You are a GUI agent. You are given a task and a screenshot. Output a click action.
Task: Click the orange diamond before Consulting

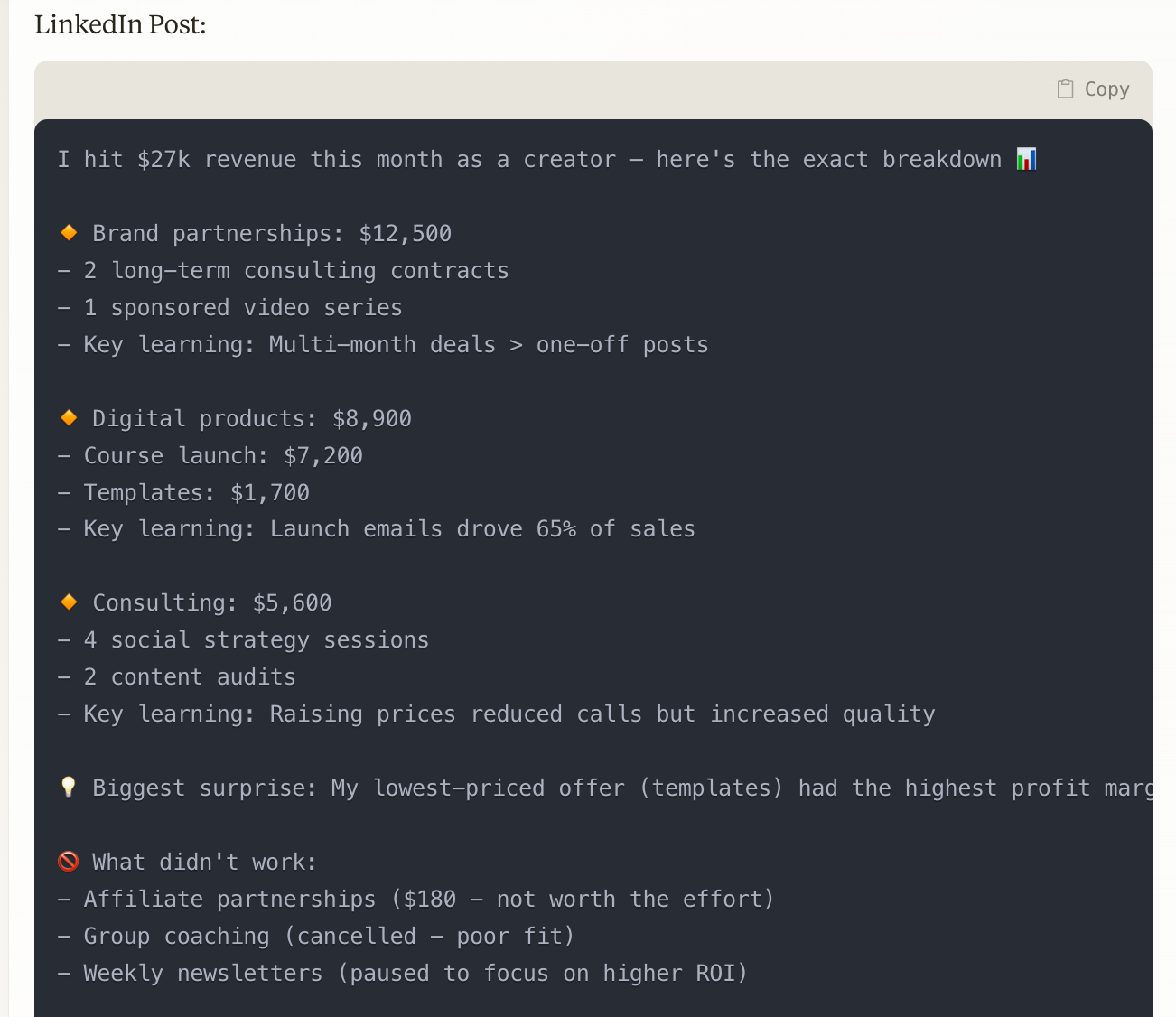69,602
